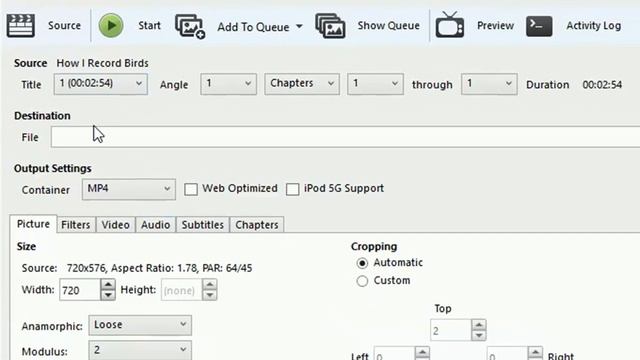This screenshot has width=640, height=360.
Task: Increase Top crop with up arrow
Action: coord(479,325)
